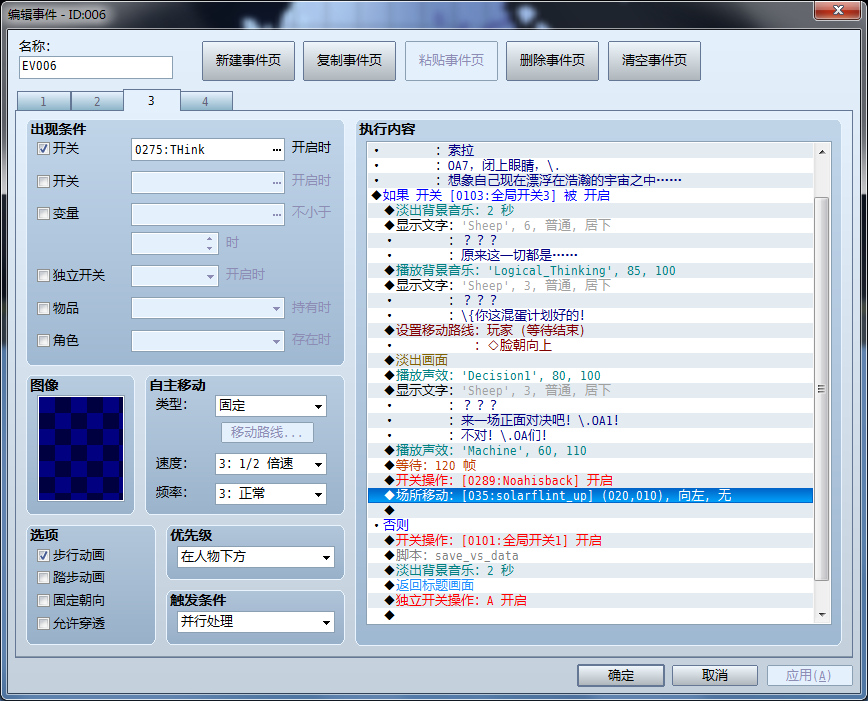Image resolution: width=868 pixels, height=701 pixels.
Task: Open the 触发条件 dropdown 并行处理
Action: pyautogui.click(x=256, y=622)
